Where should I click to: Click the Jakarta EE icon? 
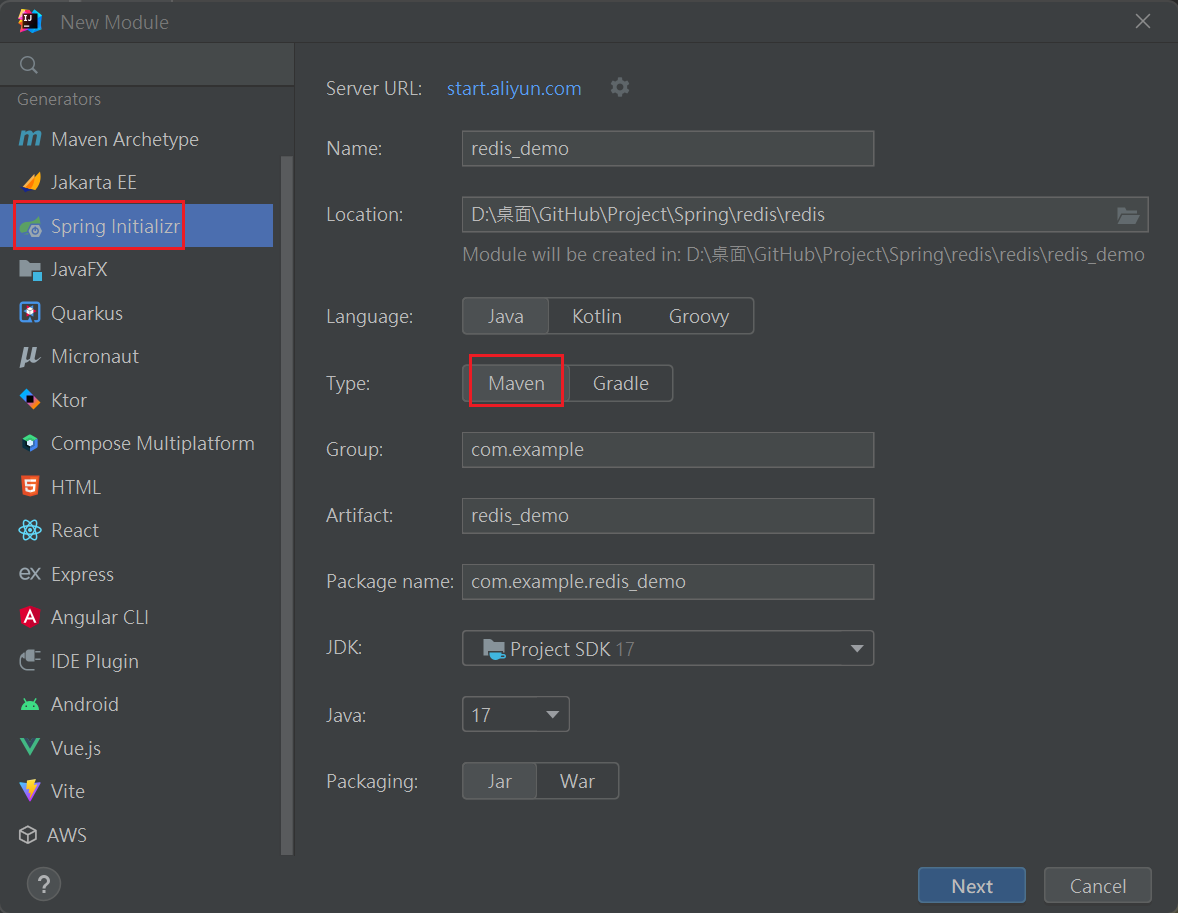click(31, 182)
